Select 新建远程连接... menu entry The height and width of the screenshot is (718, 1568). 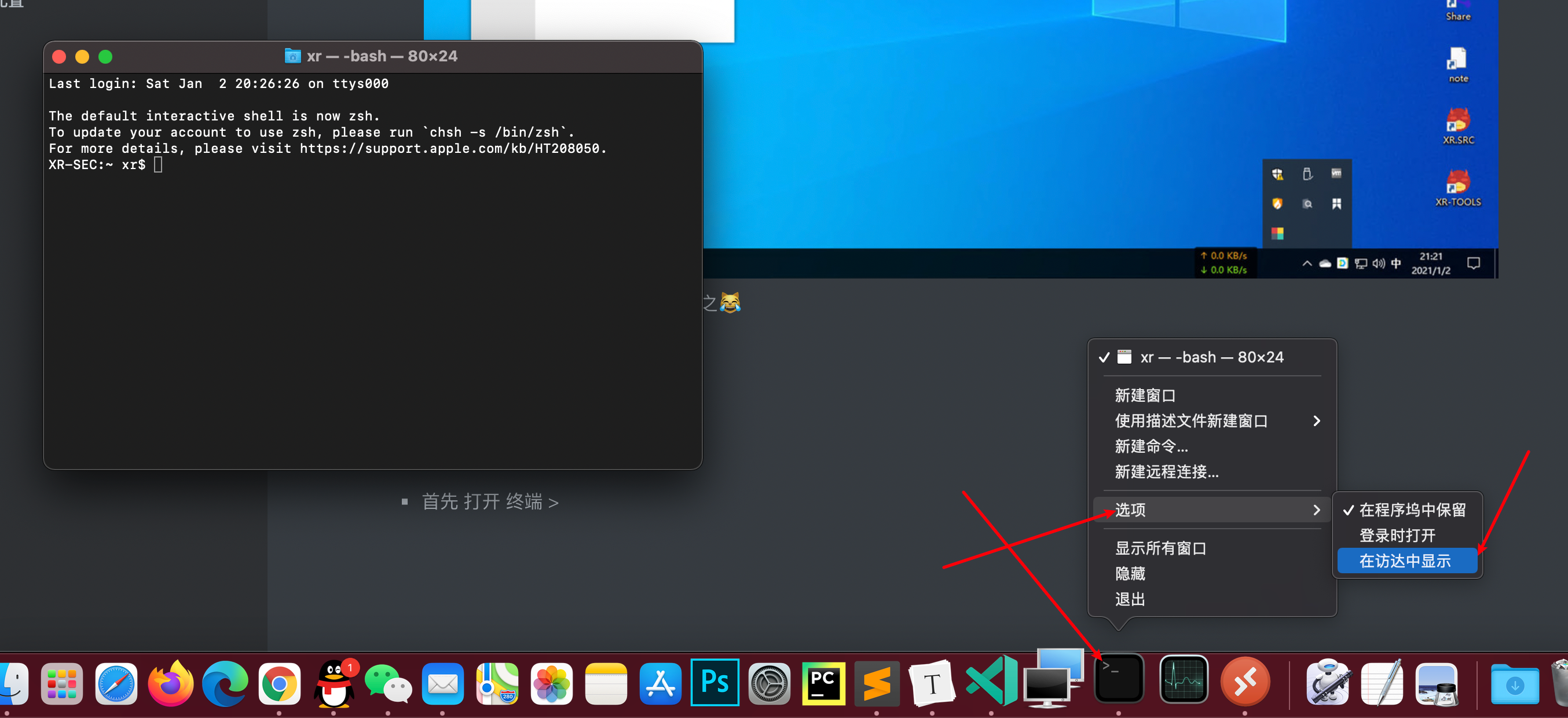(x=1211, y=472)
